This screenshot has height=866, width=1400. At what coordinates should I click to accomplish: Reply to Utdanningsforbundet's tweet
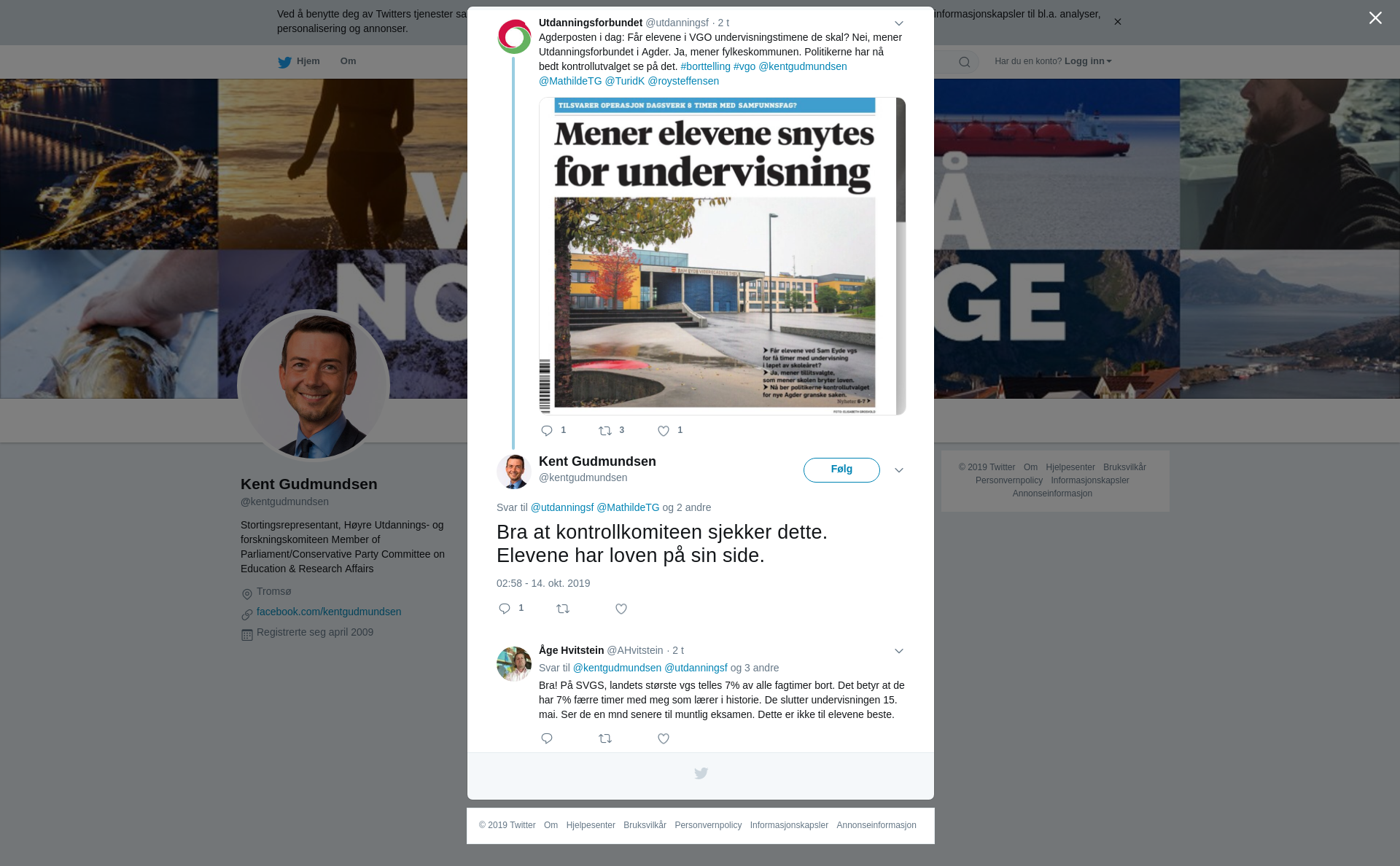547,431
